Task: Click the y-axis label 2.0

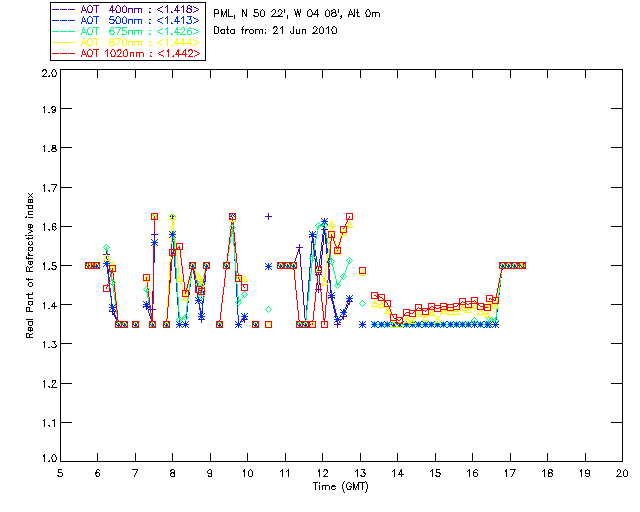Action: tap(49, 74)
